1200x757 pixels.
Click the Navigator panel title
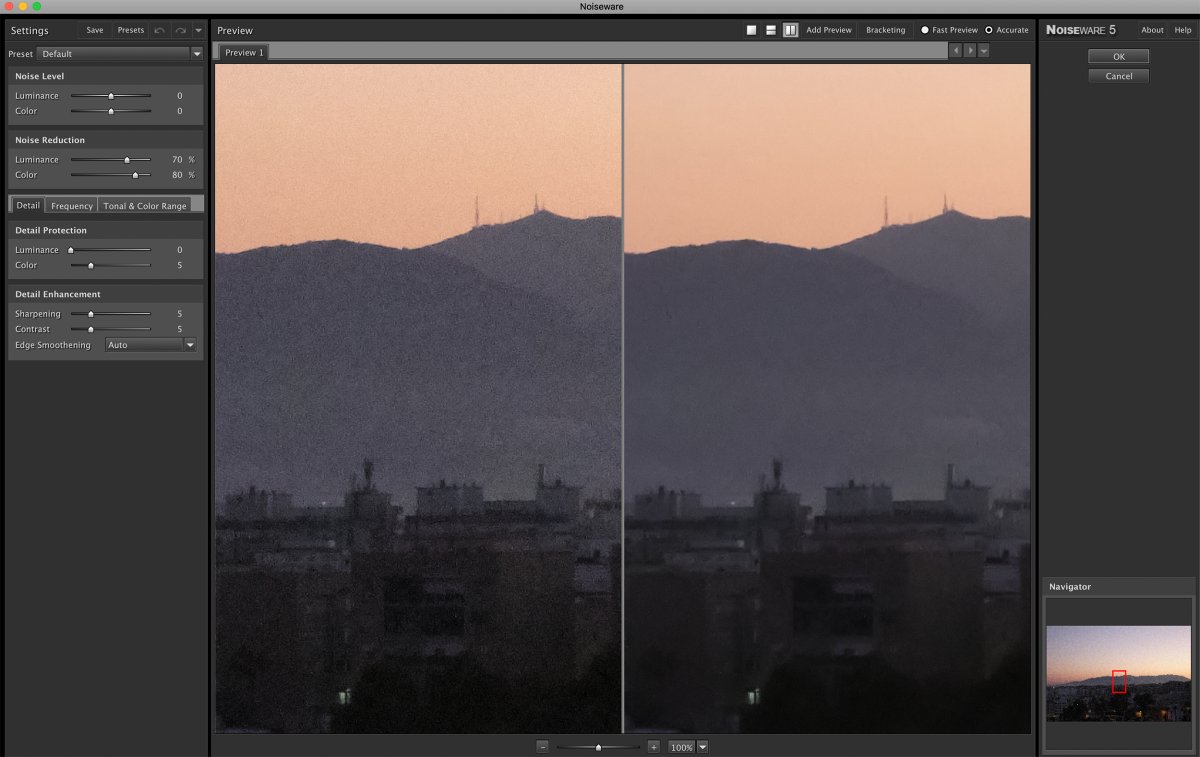click(1070, 587)
